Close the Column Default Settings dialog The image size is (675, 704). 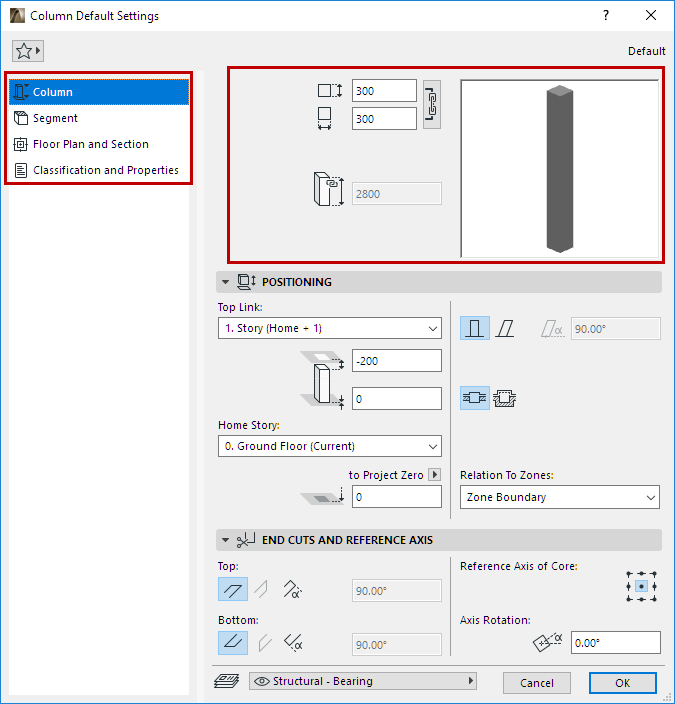coord(651,16)
